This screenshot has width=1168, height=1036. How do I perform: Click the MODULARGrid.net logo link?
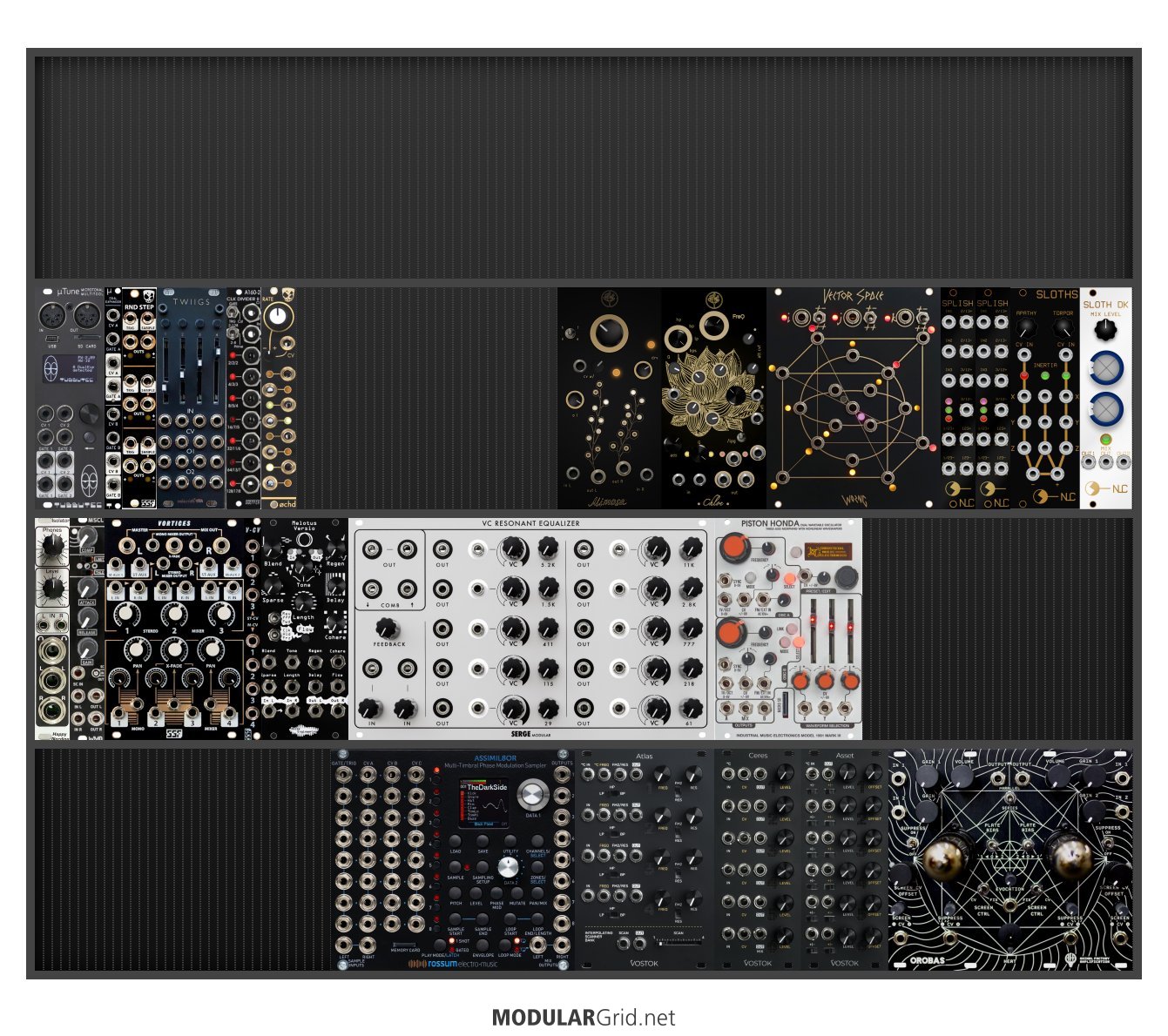pos(584,1017)
